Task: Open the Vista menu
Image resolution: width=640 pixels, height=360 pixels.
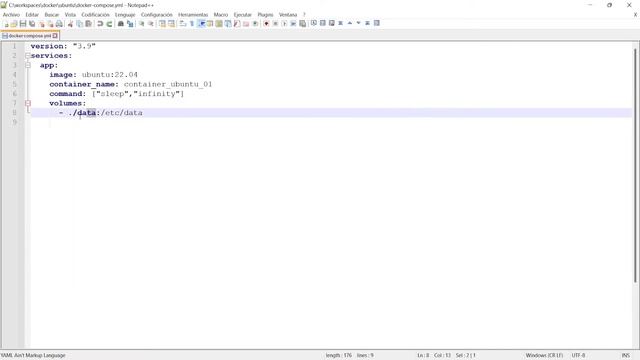Action: pyautogui.click(x=70, y=15)
